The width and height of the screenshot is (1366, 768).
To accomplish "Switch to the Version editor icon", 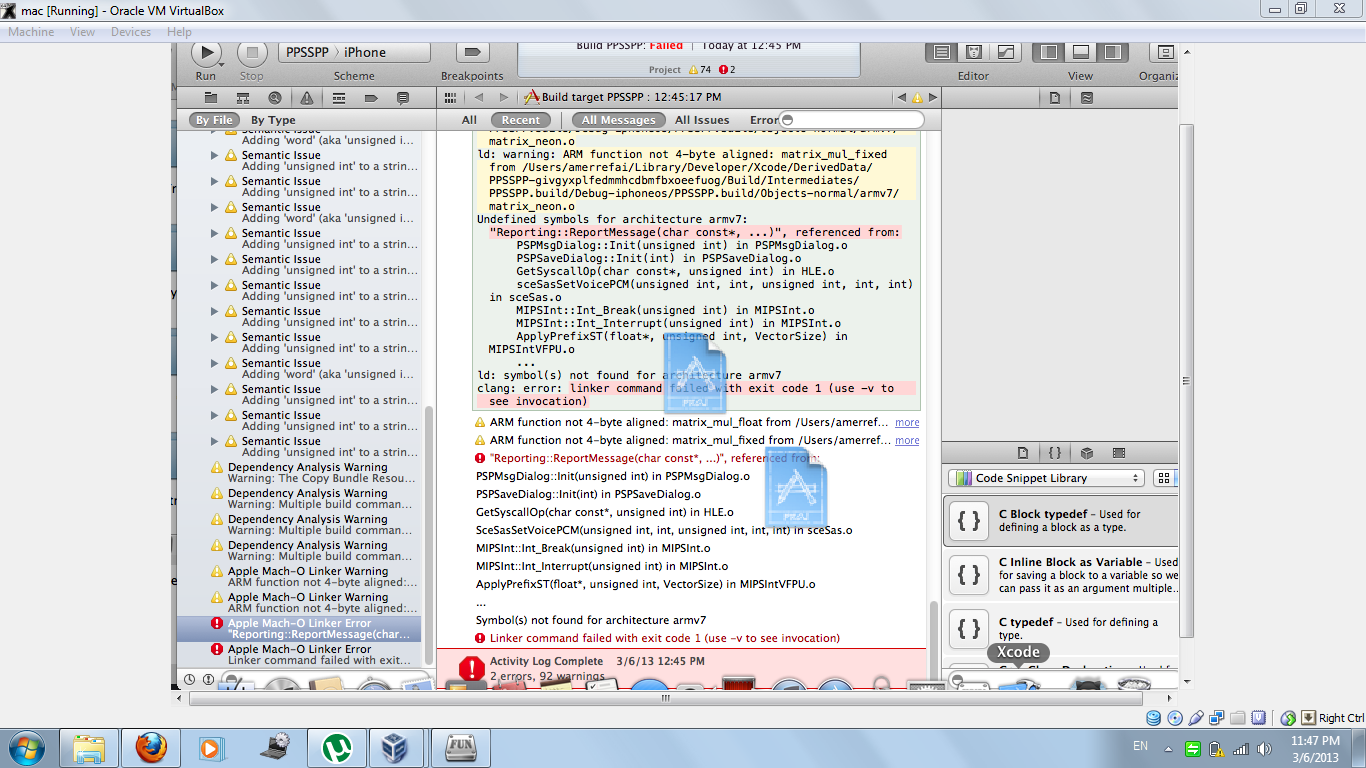I will [1006, 52].
